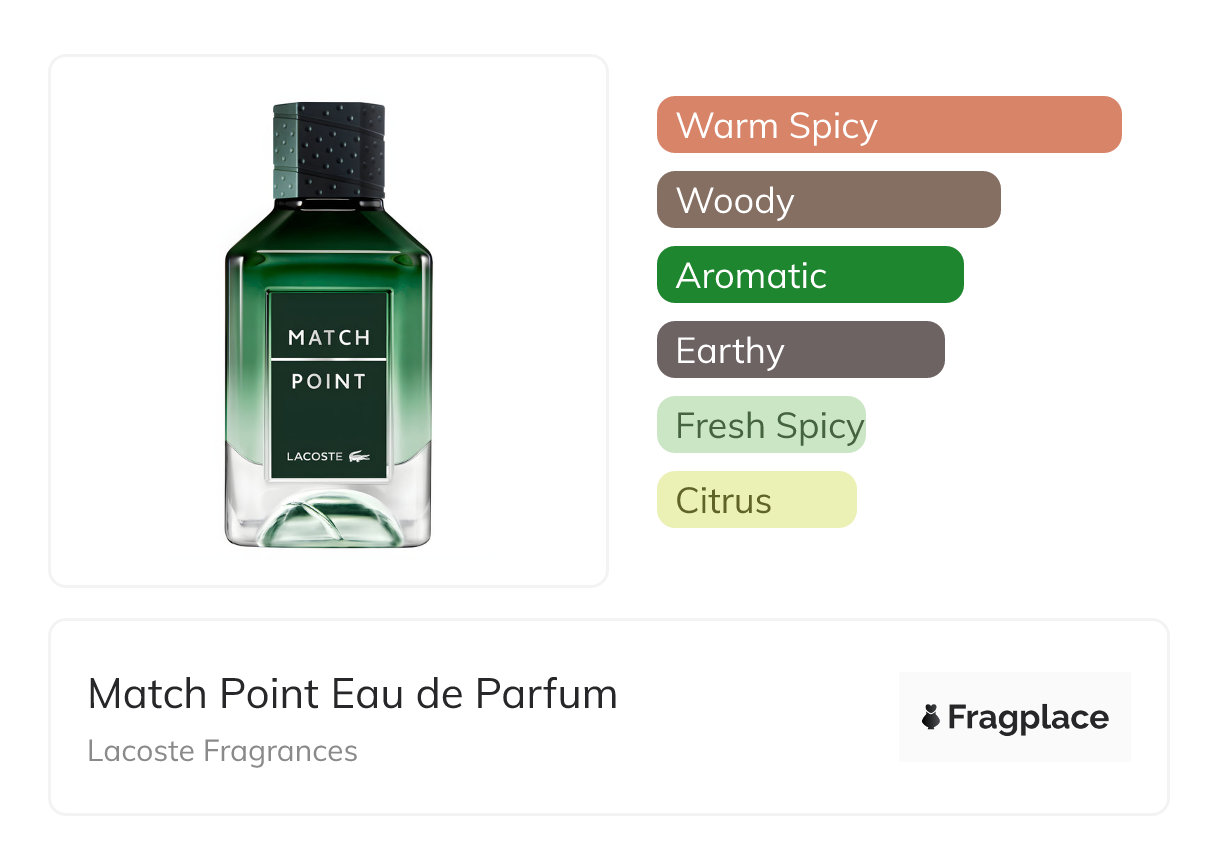Click the Match Point Eau de Parfum title
The height and width of the screenshot is (864, 1218).
[x=353, y=693]
